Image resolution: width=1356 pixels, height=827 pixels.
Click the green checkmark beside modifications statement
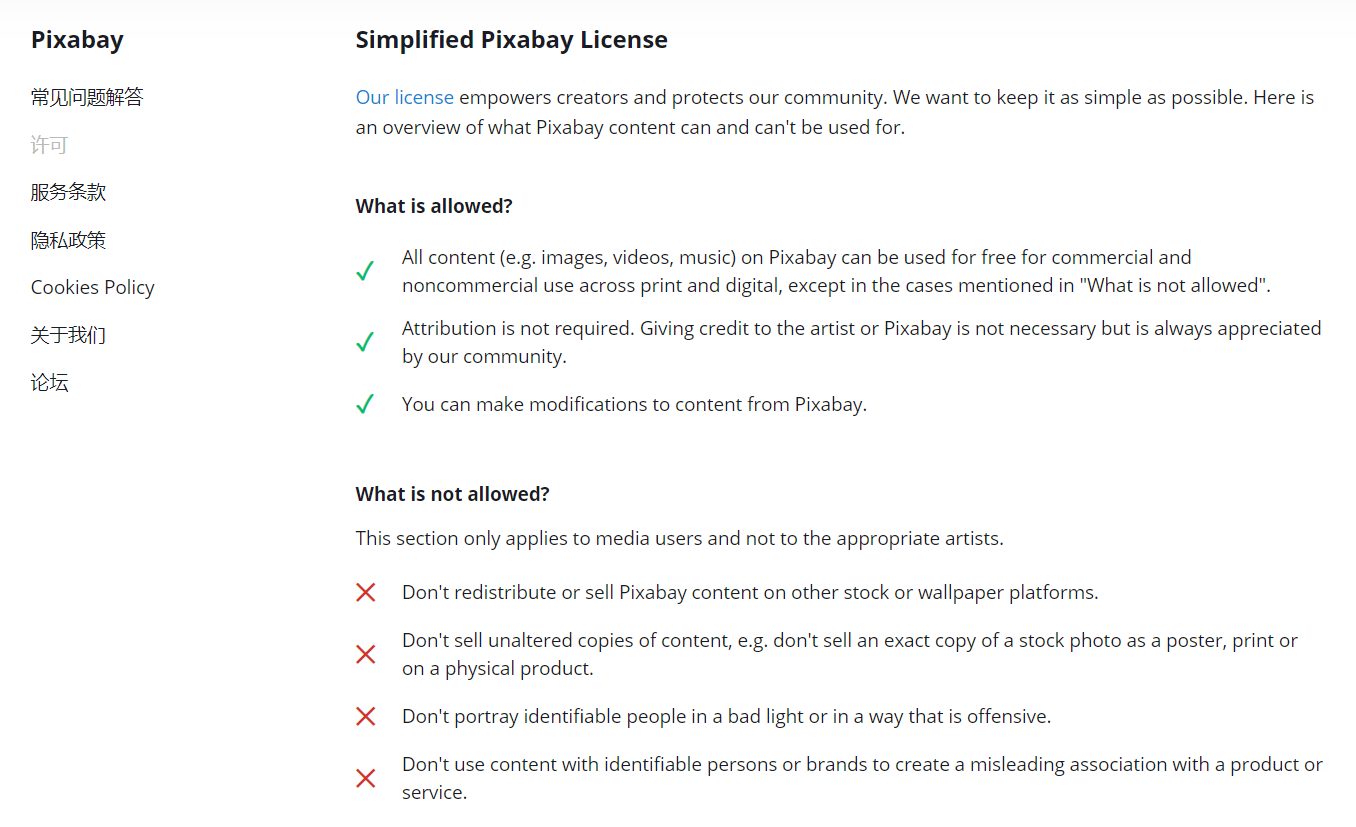coord(365,404)
